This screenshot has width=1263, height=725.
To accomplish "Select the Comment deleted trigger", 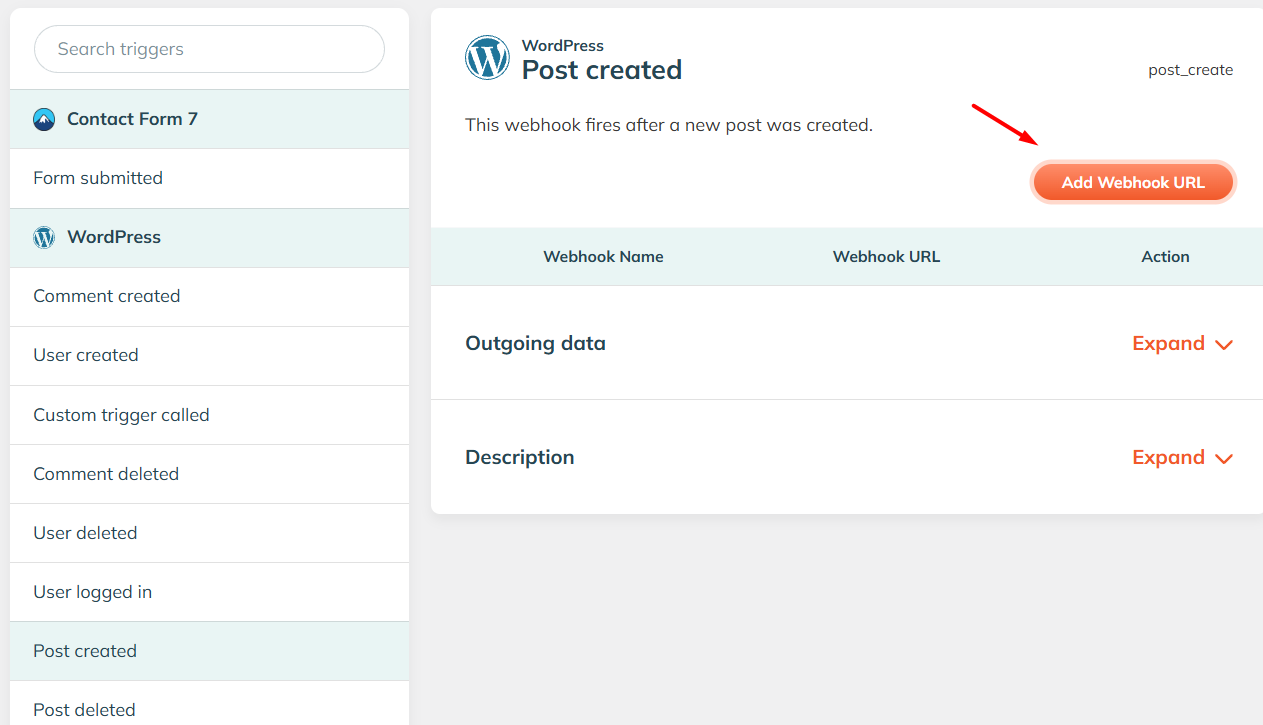I will point(106,473).
